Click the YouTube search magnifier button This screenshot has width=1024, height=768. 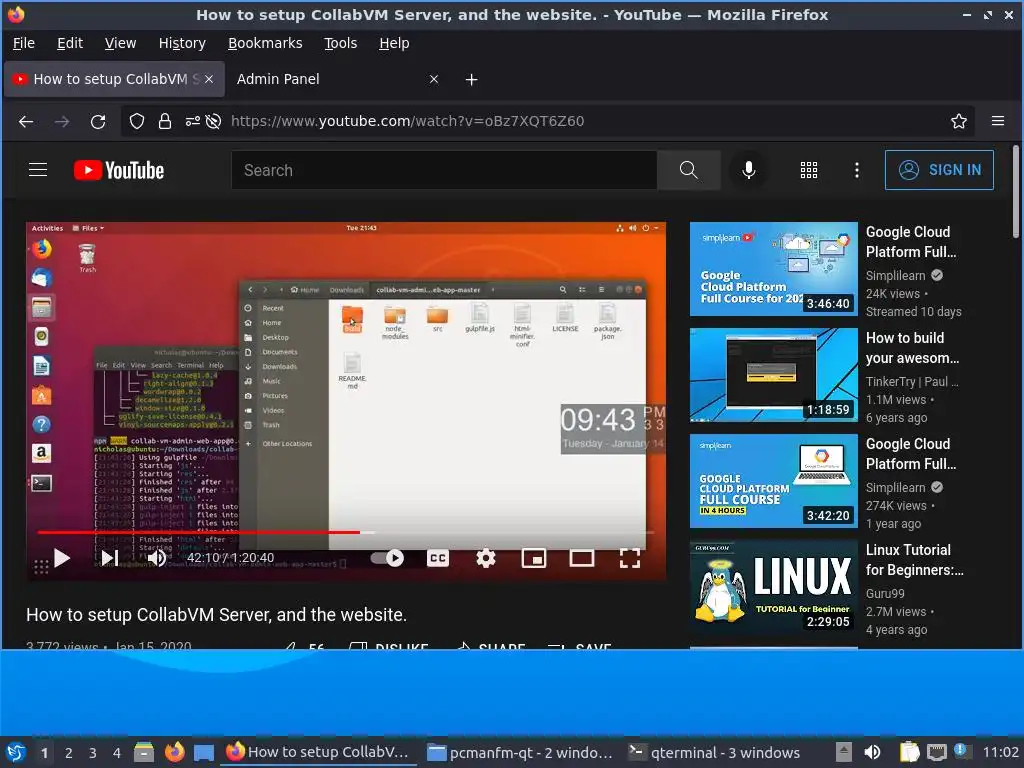tap(688, 170)
